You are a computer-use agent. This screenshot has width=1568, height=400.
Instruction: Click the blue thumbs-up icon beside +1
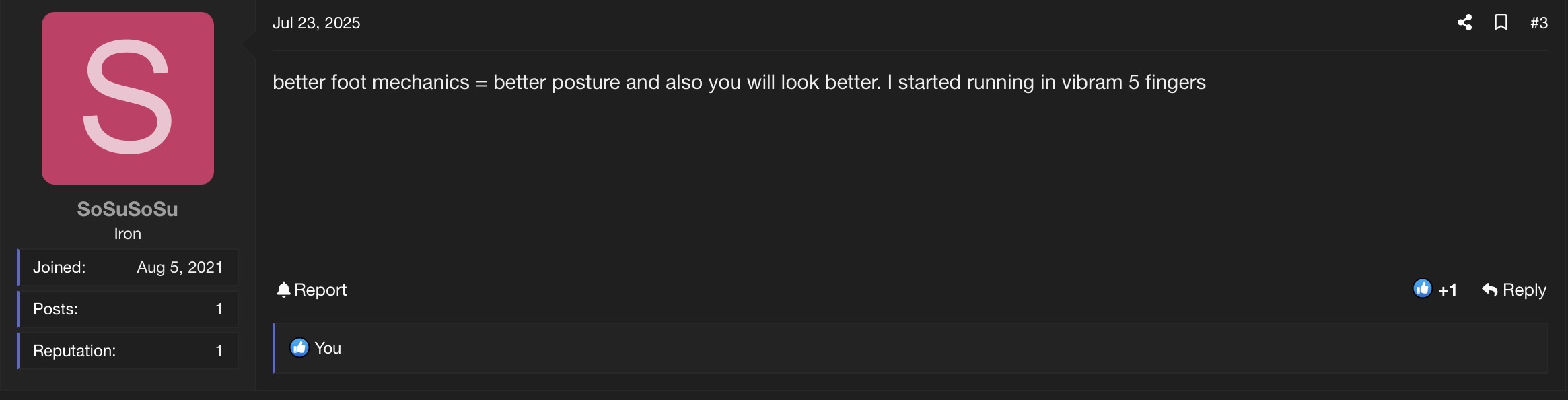tap(1422, 289)
